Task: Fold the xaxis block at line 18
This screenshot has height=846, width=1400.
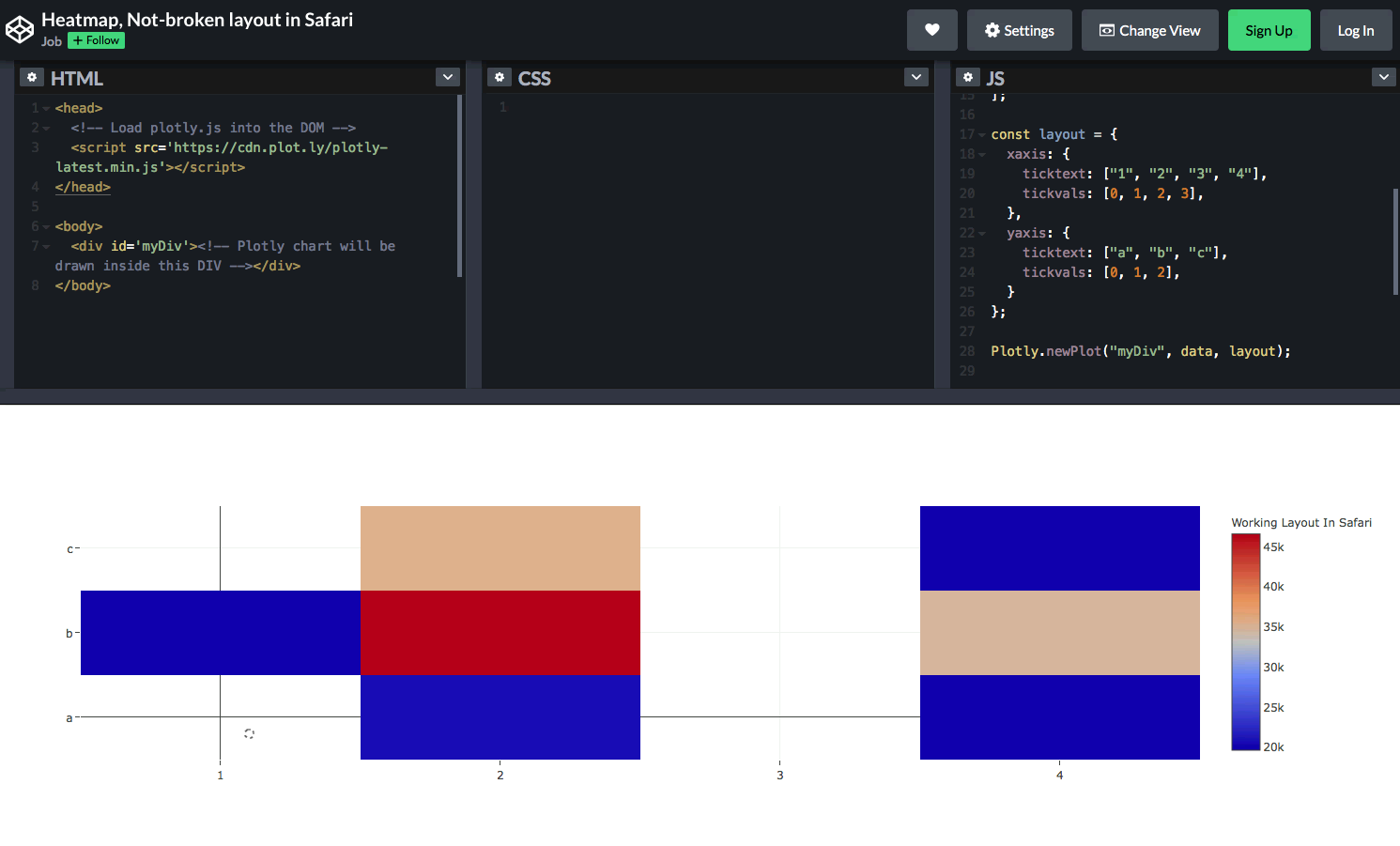Action: (x=982, y=155)
